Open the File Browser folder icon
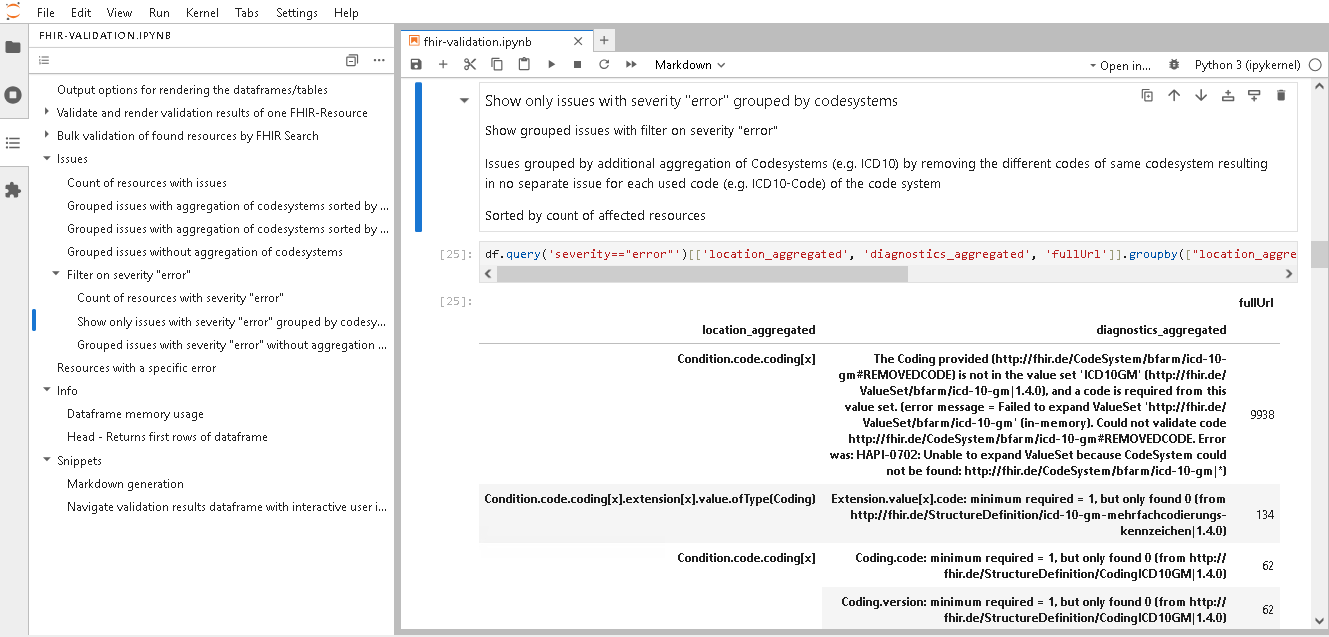 pyautogui.click(x=13, y=47)
